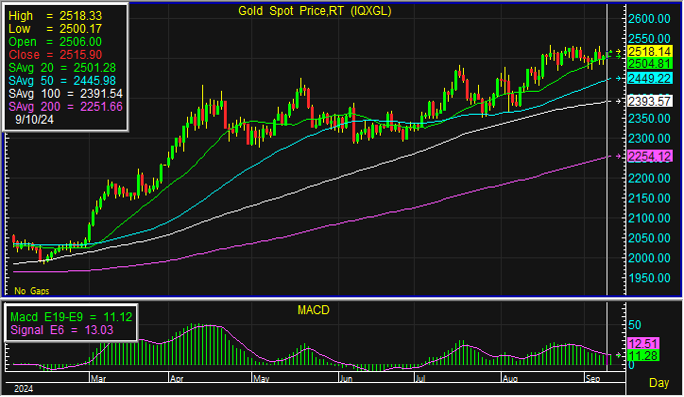Click the yellow 2518.14 price label
Screen dimensions: 684x397
click(650, 51)
